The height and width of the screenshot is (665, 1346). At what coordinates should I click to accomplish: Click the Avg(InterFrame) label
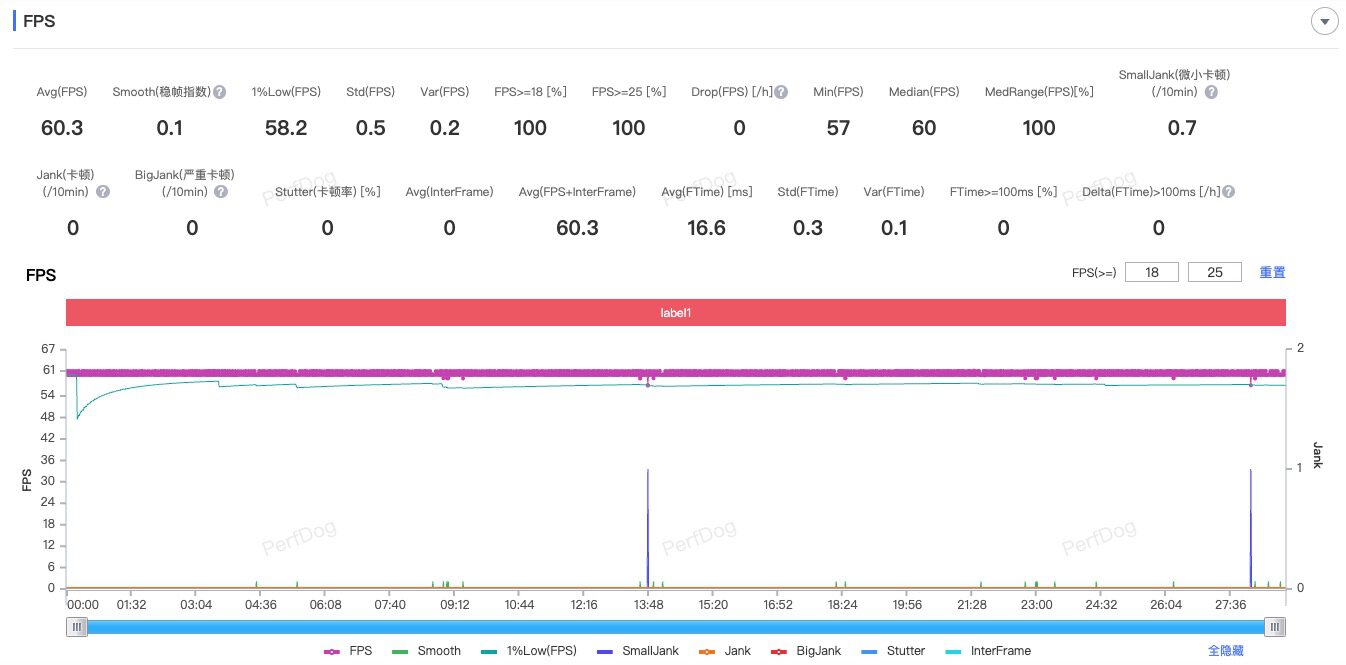[x=449, y=192]
